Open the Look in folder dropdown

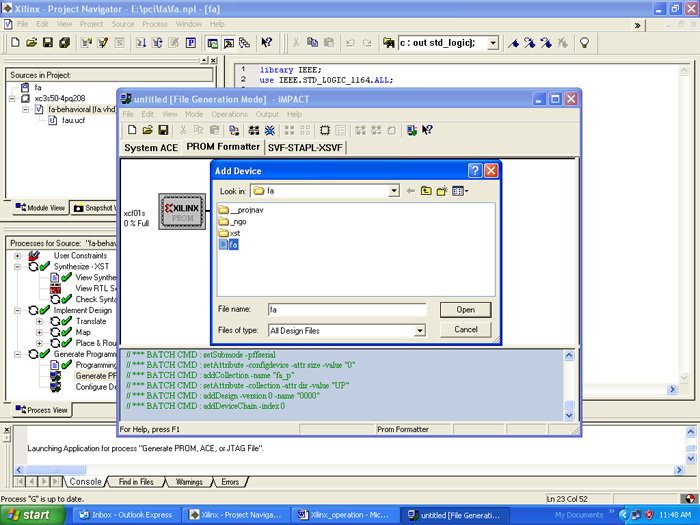(393, 191)
